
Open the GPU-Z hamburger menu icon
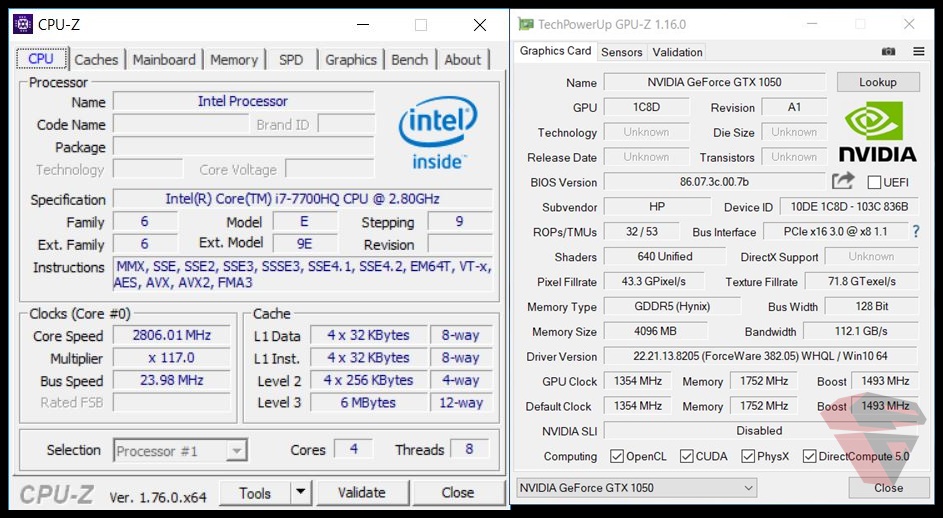(918, 52)
